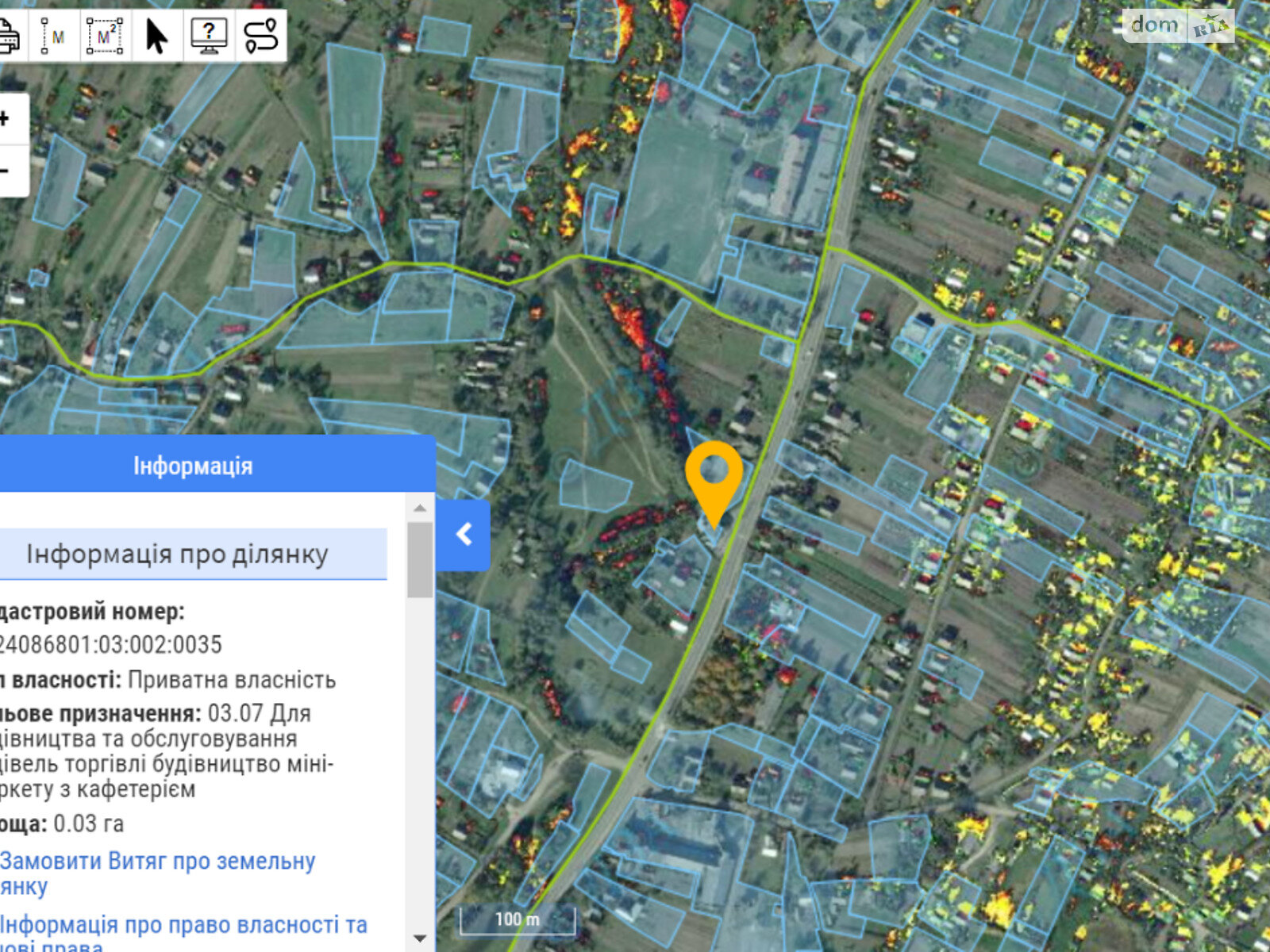The width and height of the screenshot is (1270, 952).
Task: Open Інформація про право власності link
Action: click(x=183, y=936)
